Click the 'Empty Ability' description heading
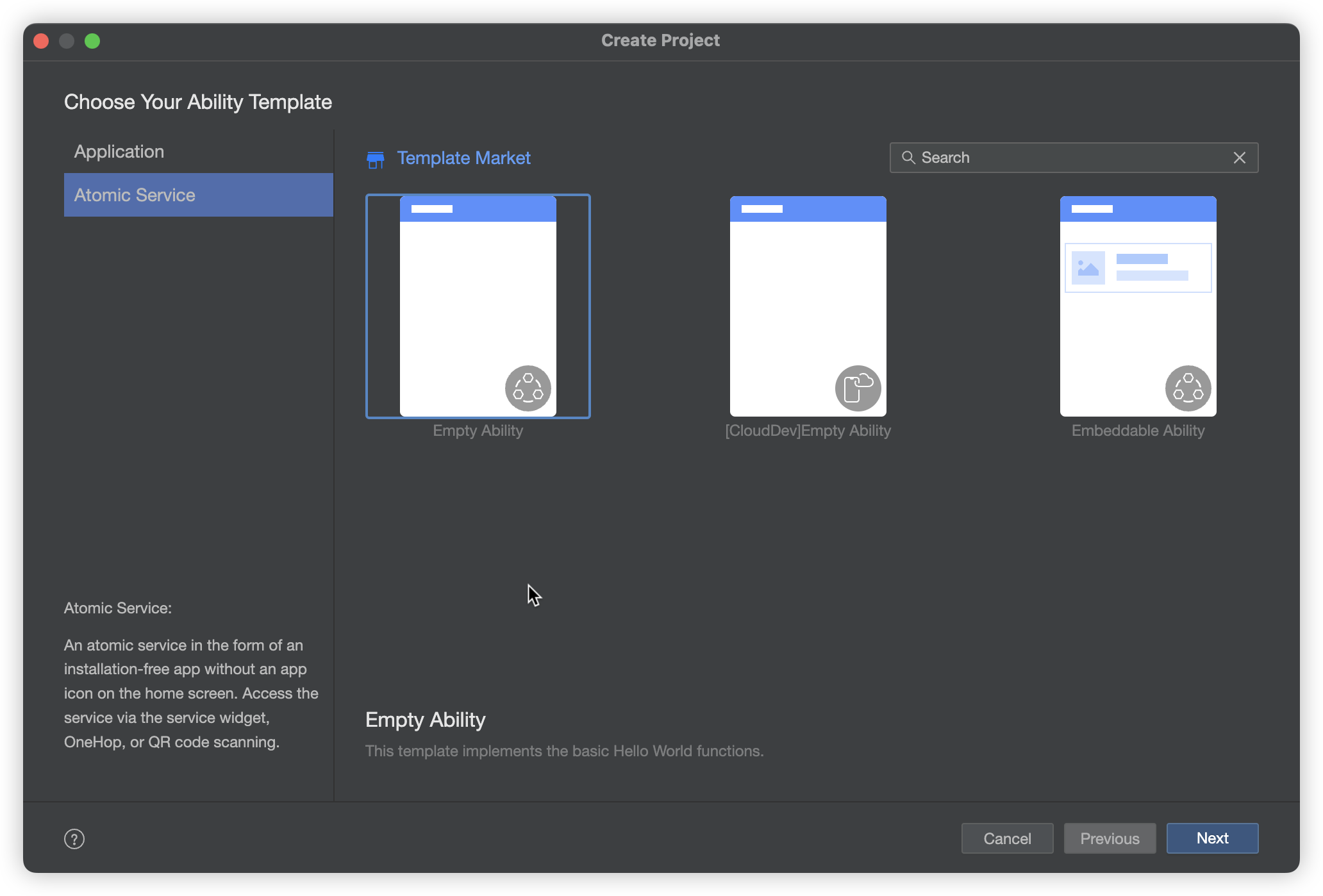The height and width of the screenshot is (896, 1323). (426, 720)
